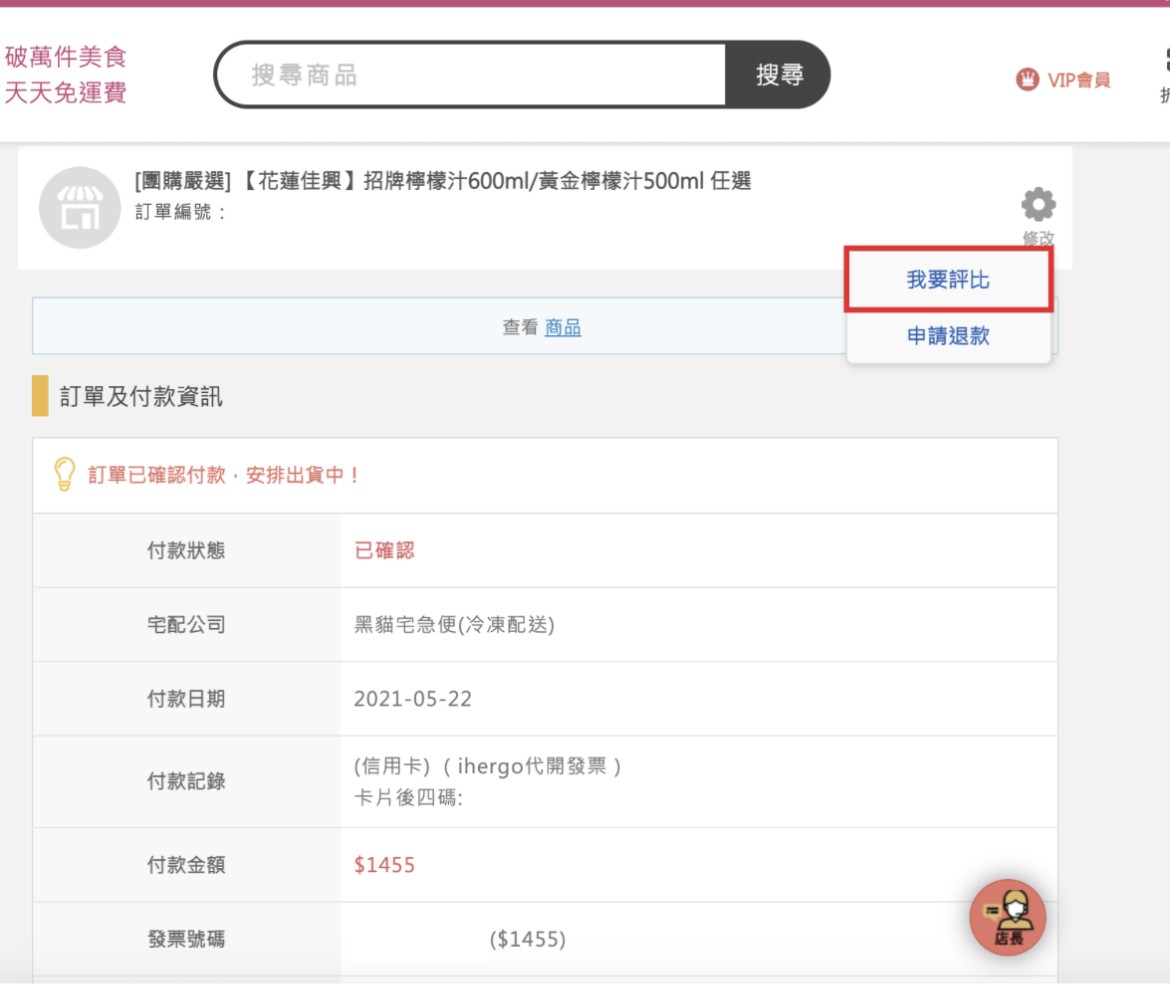This screenshot has height=999, width=1170.
Task: Open the store manager chat bubble
Action: [x=1007, y=917]
